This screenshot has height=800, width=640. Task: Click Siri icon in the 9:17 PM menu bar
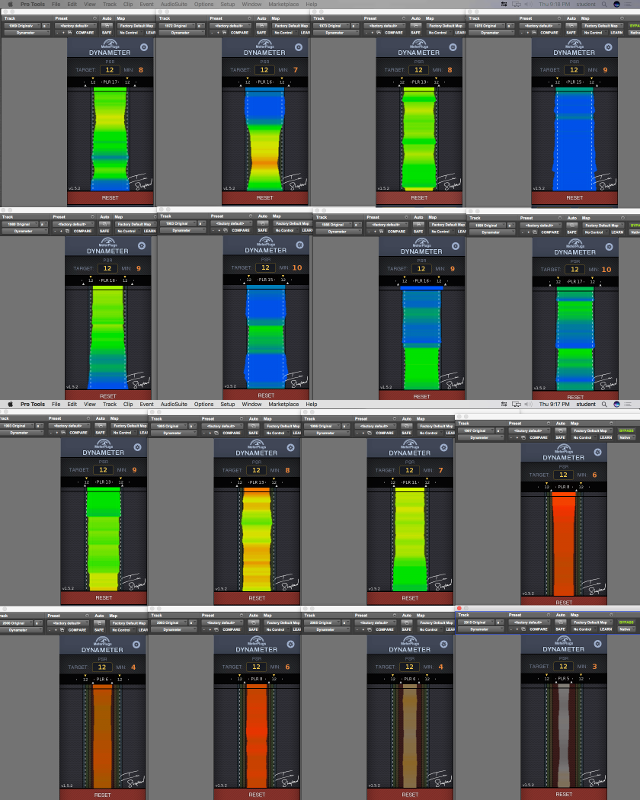[617, 404]
